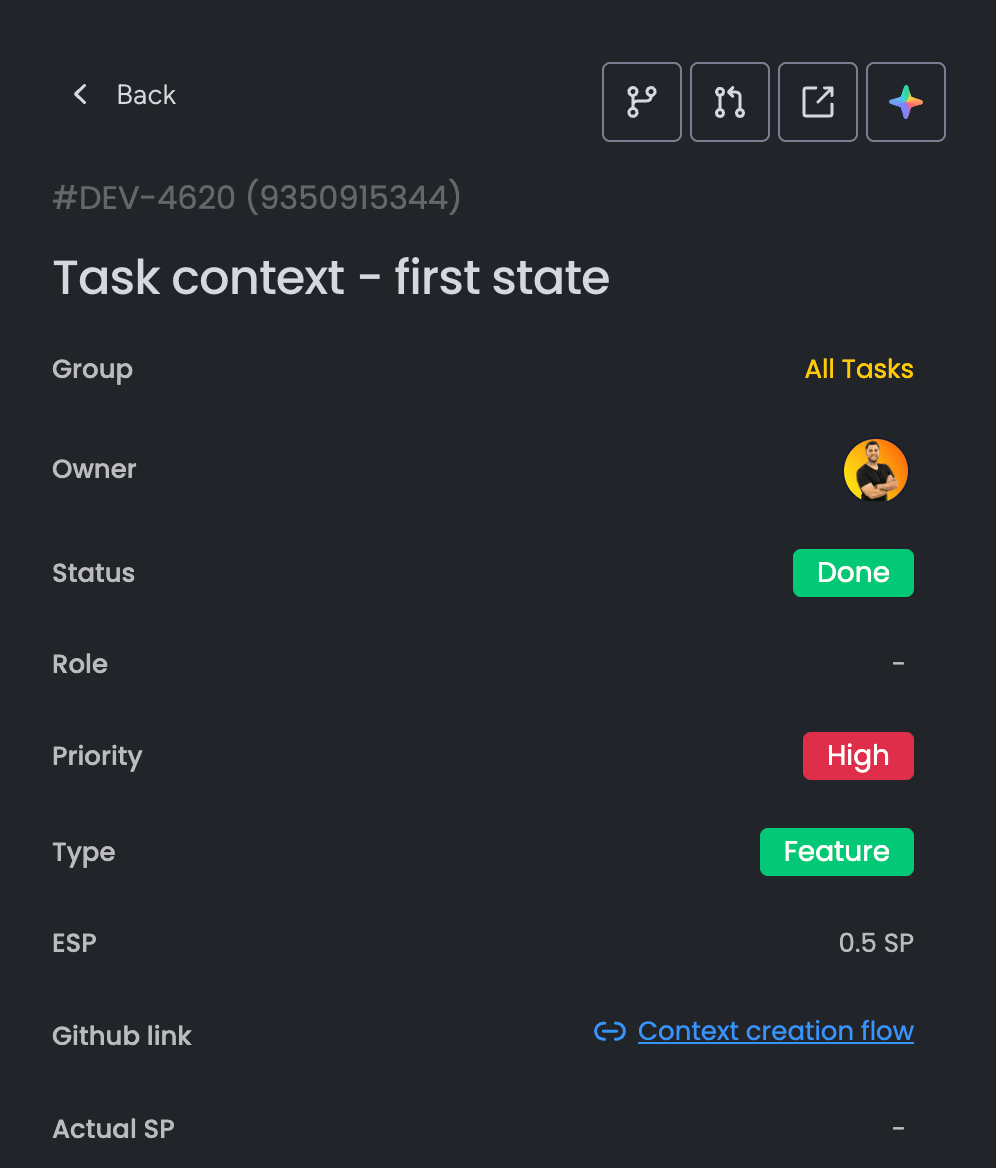
Task: Select the owner avatar picture
Action: click(x=875, y=470)
